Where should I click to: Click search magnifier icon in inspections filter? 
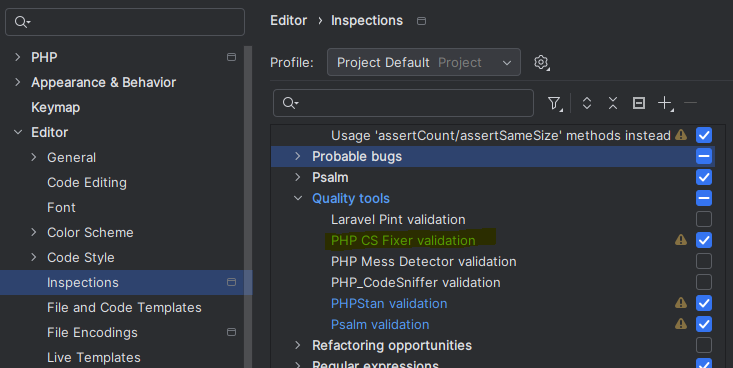[x=290, y=103]
